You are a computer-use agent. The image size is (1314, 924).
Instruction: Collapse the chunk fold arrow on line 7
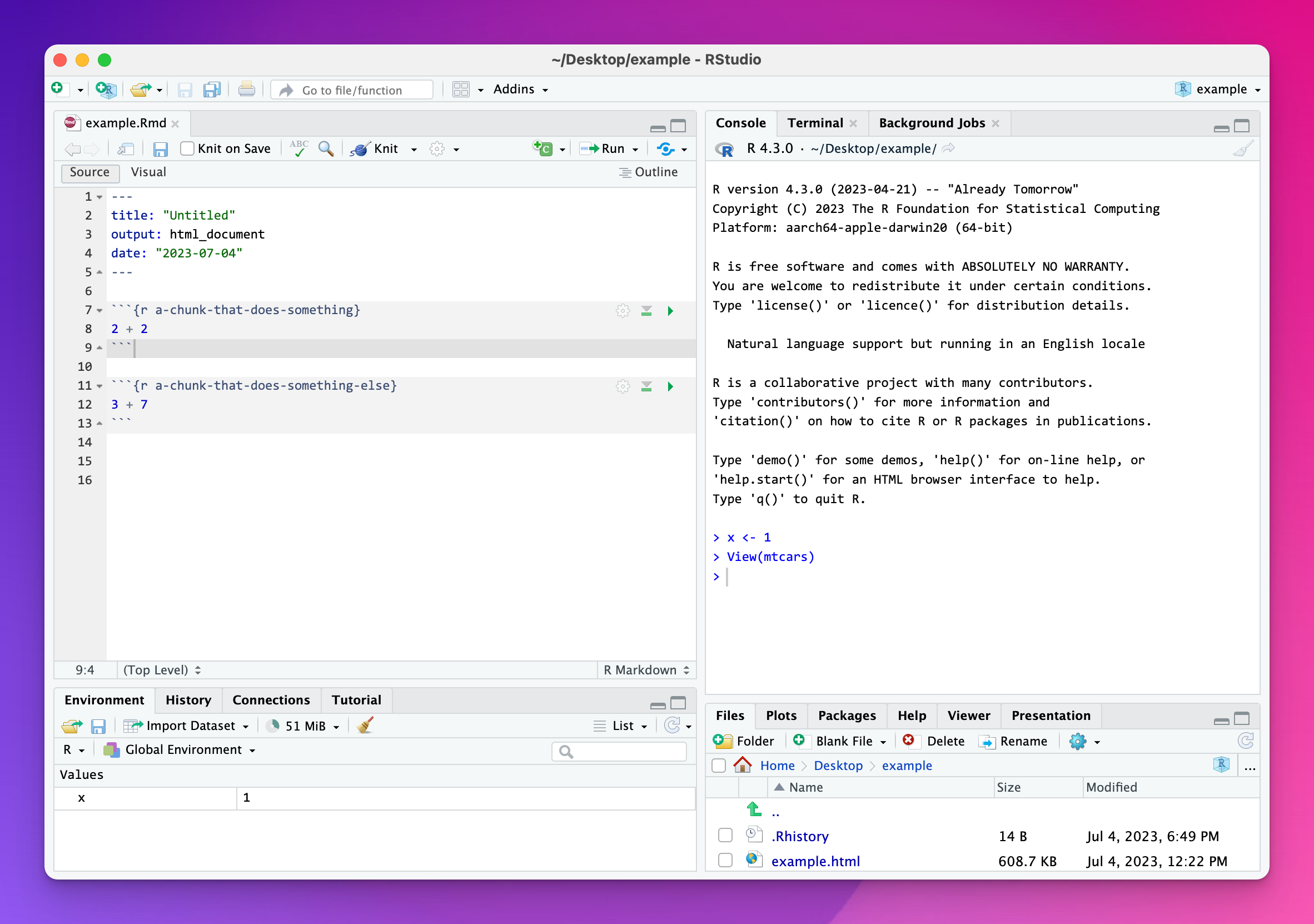point(99,311)
